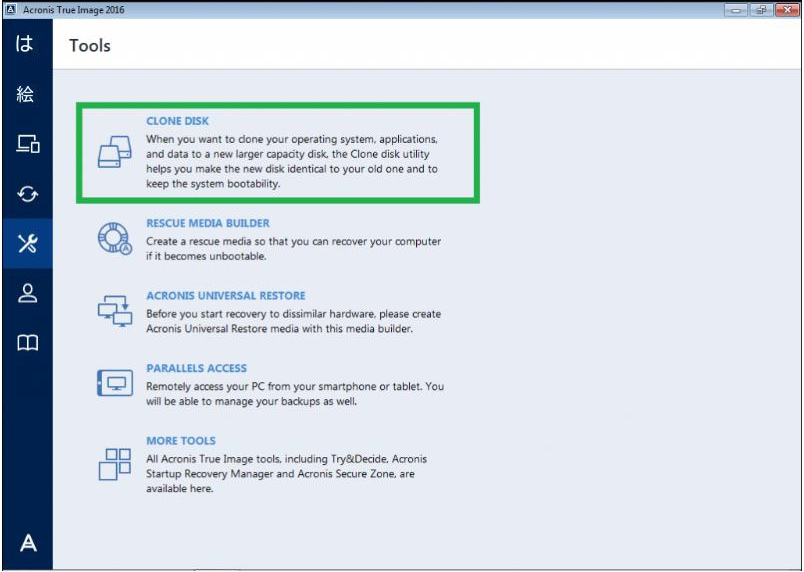Screen dimensions: 804x572
Task: Click the Clone Disk drives icon
Action: click(114, 152)
